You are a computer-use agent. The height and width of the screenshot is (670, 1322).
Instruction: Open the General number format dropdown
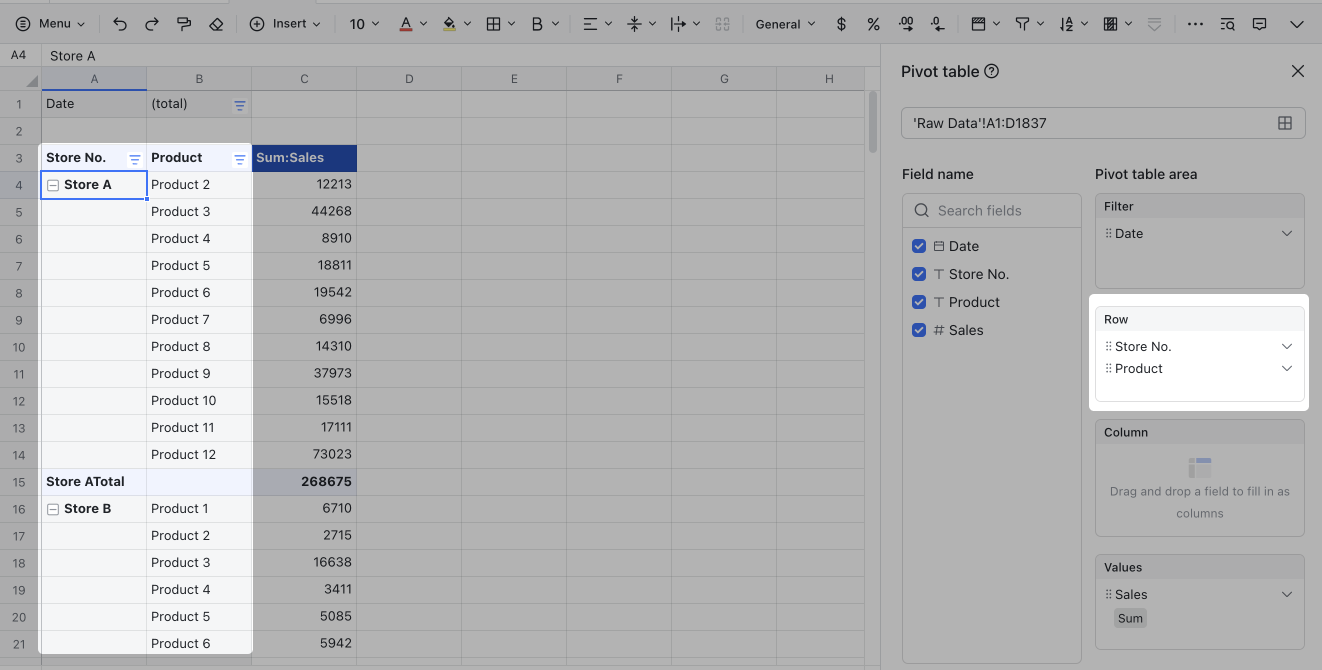click(785, 23)
